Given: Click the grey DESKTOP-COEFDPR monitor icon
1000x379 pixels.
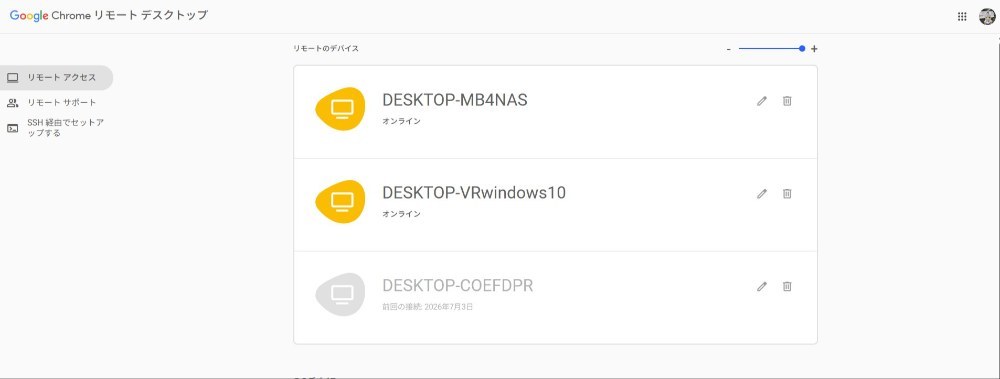Looking at the screenshot, I should coord(341,294).
